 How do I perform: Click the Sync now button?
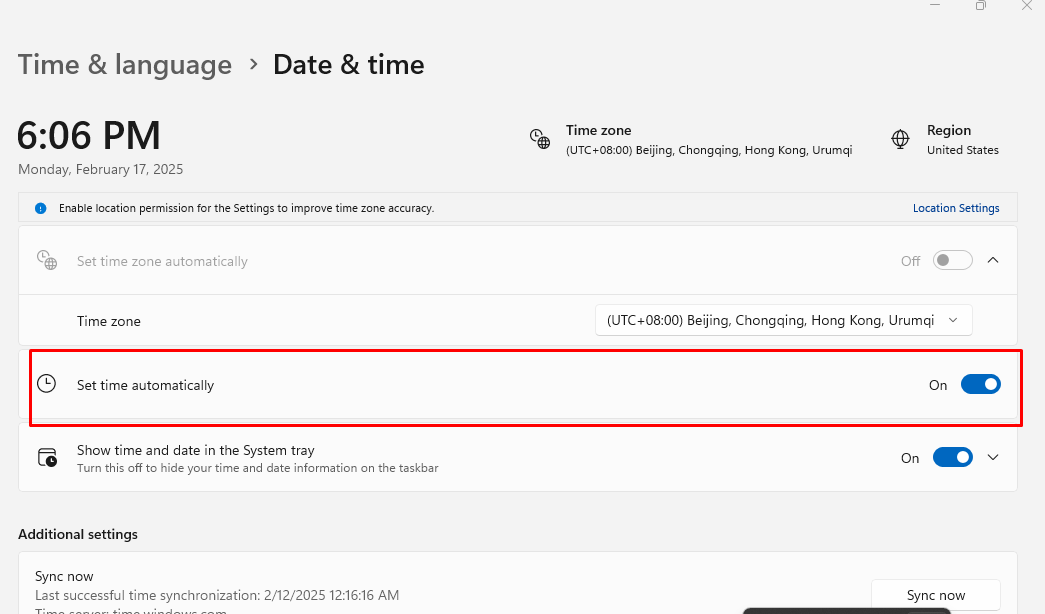click(935, 594)
